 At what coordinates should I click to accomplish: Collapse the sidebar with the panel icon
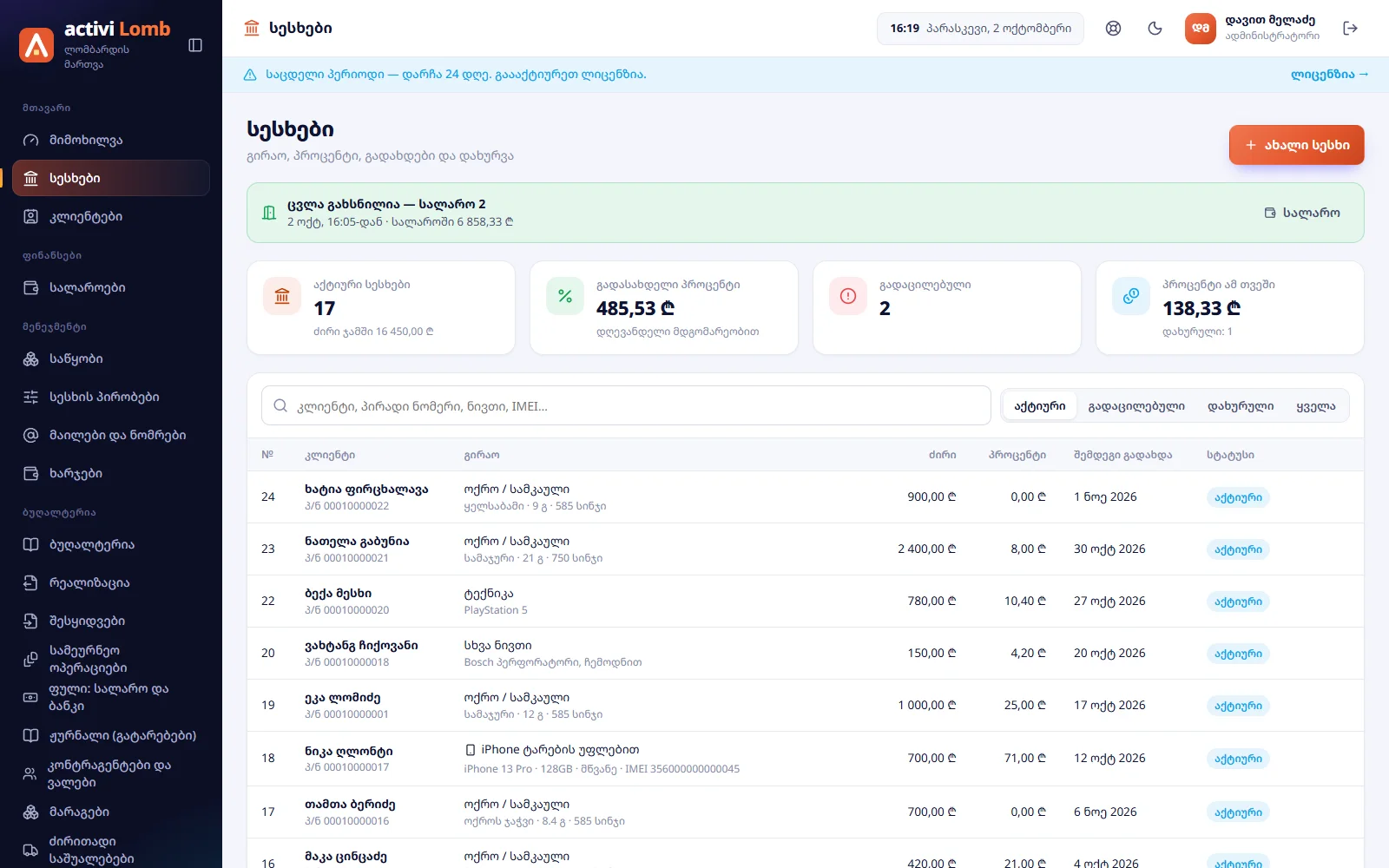pyautogui.click(x=195, y=45)
